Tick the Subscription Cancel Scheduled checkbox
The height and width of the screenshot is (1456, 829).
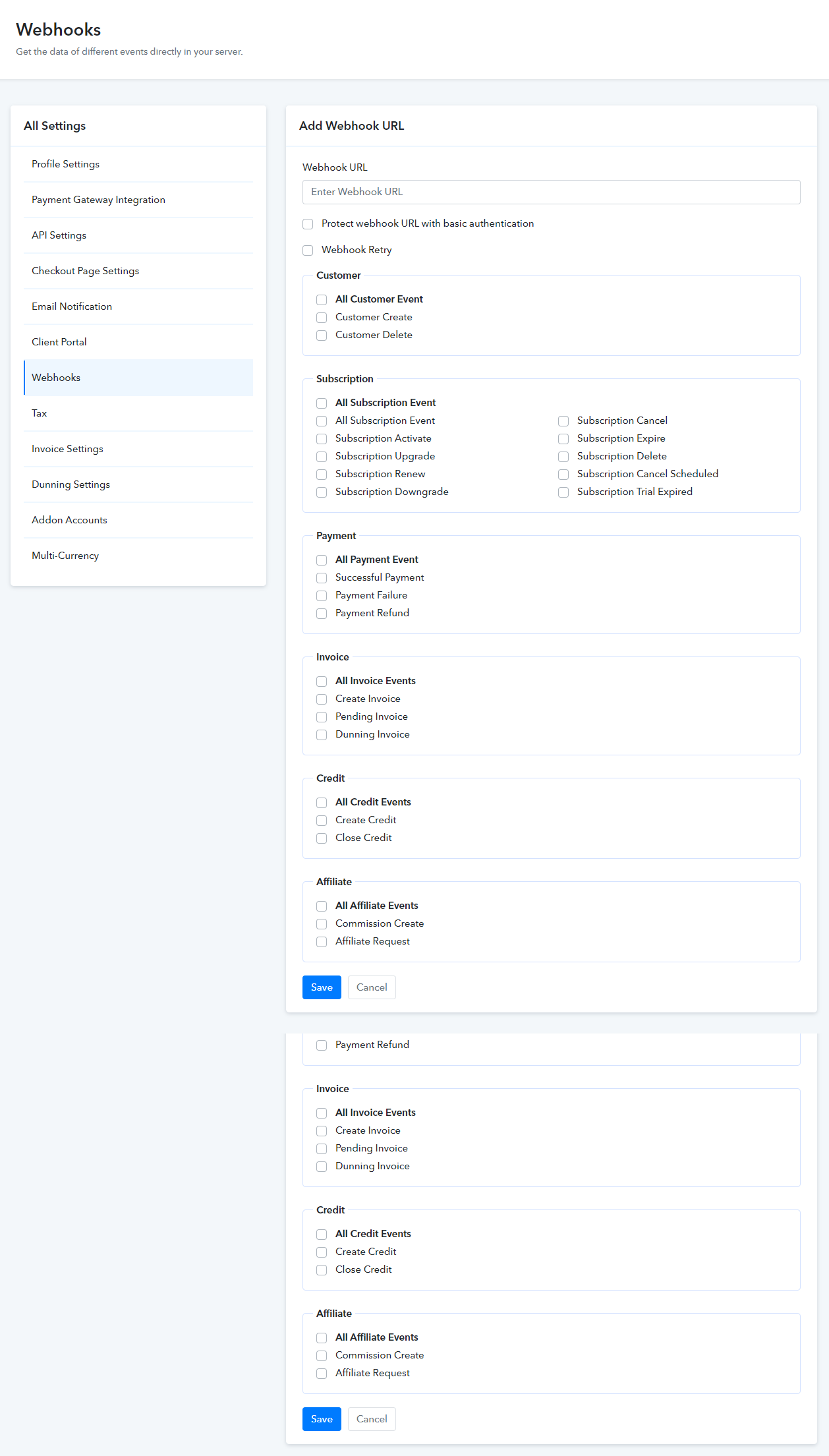[x=563, y=475]
